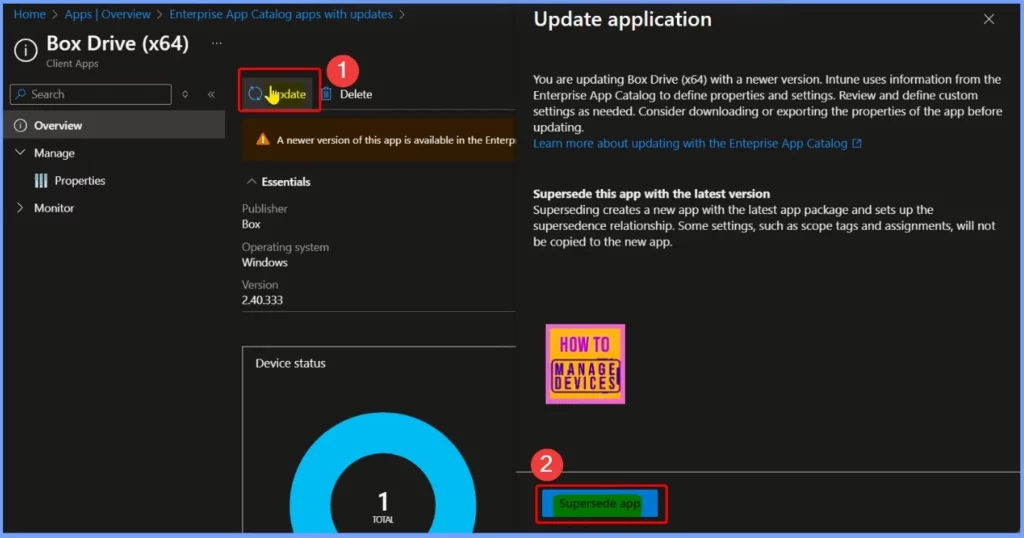Close the Update application panel
This screenshot has height=538, width=1024.
989,19
